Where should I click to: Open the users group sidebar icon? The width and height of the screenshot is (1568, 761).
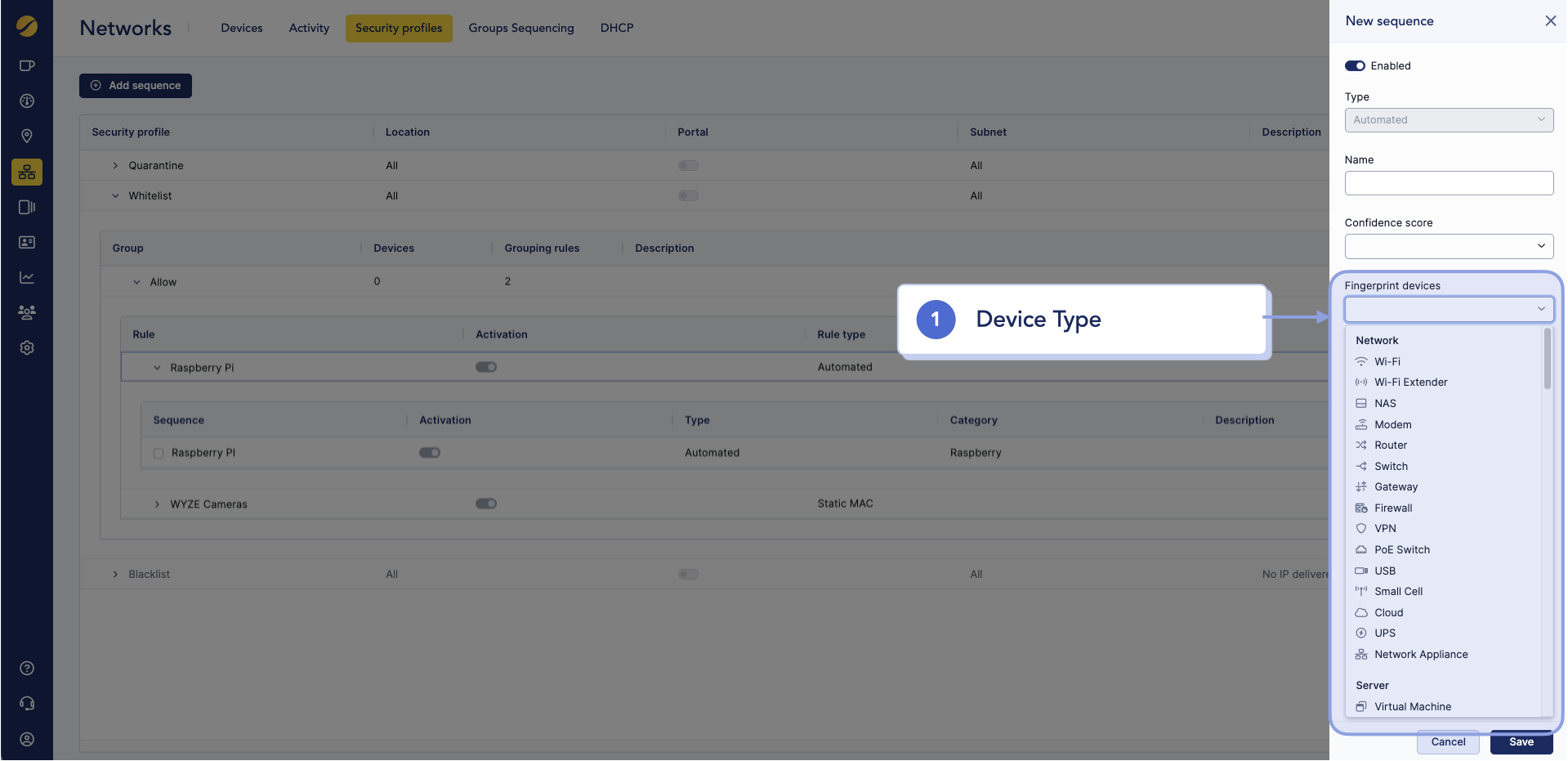pyautogui.click(x=27, y=312)
